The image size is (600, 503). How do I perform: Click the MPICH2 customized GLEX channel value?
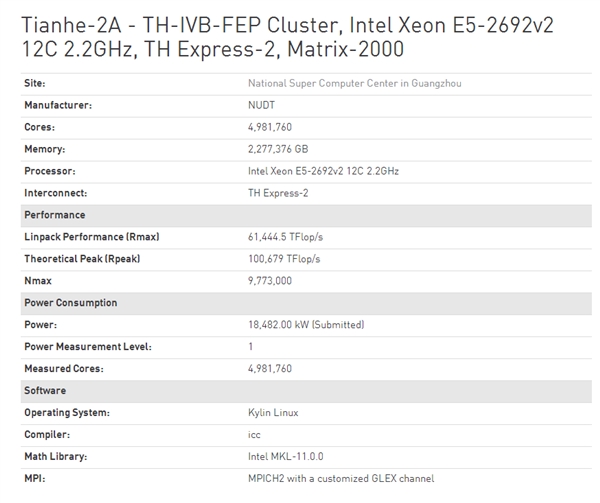click(x=341, y=478)
